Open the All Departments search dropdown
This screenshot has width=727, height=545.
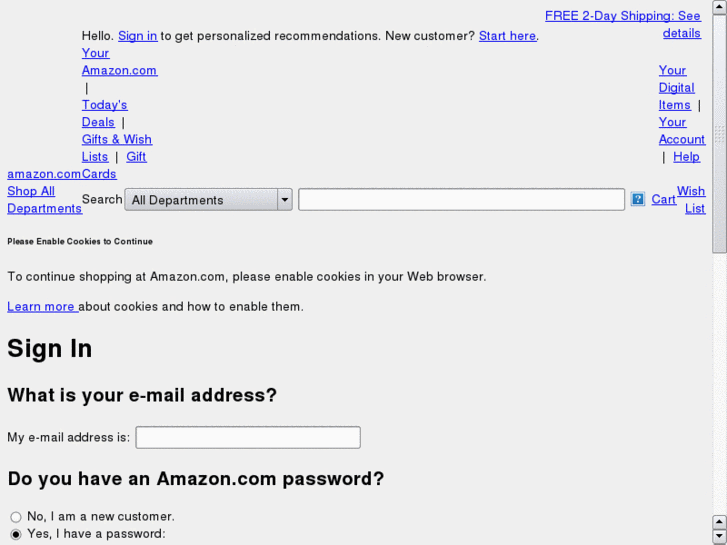pyautogui.click(x=210, y=200)
